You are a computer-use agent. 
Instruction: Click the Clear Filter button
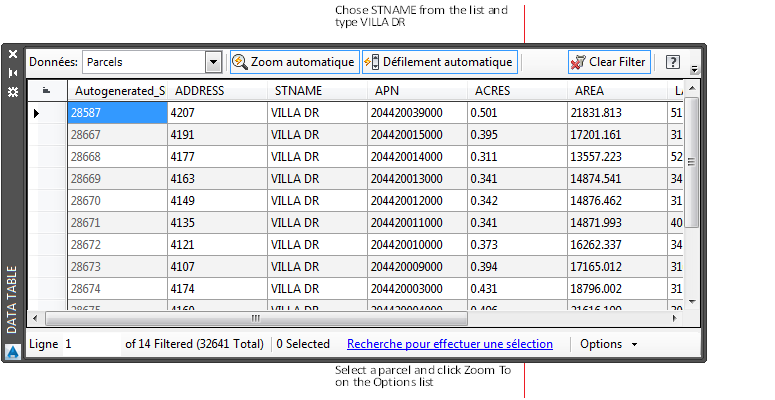(609, 62)
